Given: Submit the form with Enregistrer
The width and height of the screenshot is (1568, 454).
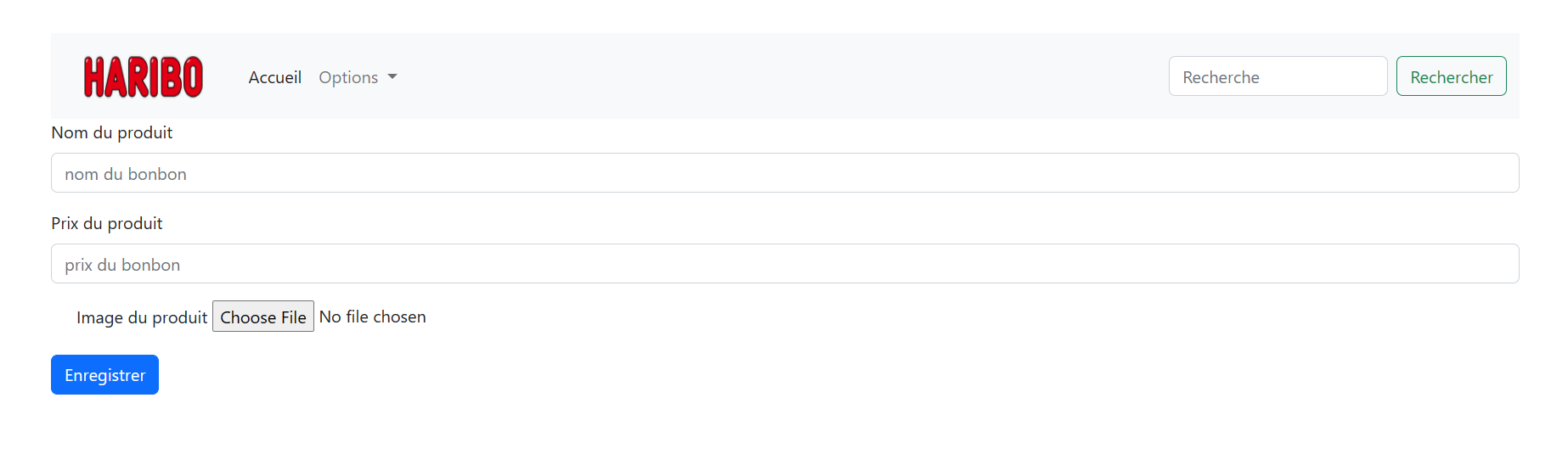Looking at the screenshot, I should [x=104, y=375].
